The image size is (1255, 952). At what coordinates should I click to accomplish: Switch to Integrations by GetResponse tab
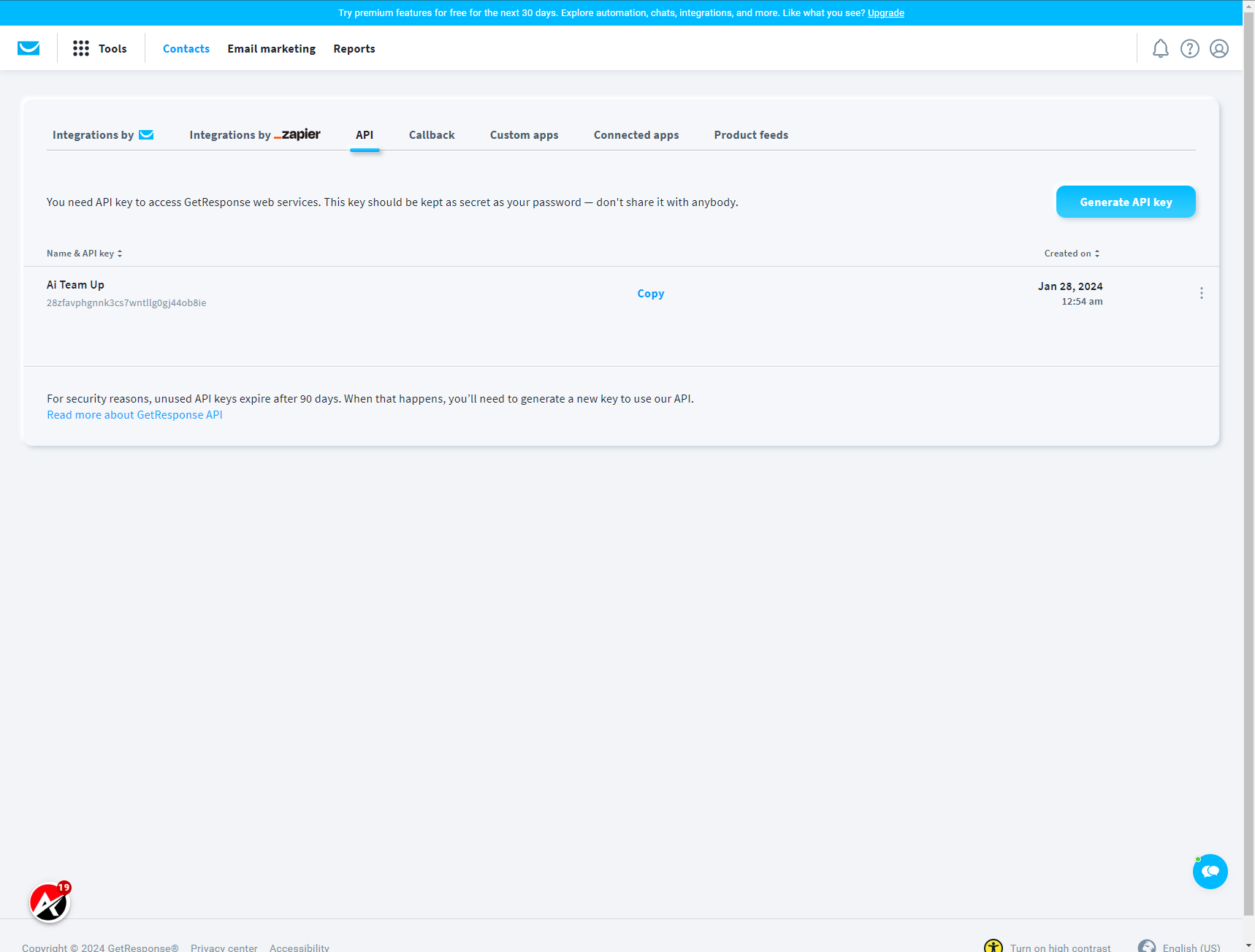coord(103,134)
